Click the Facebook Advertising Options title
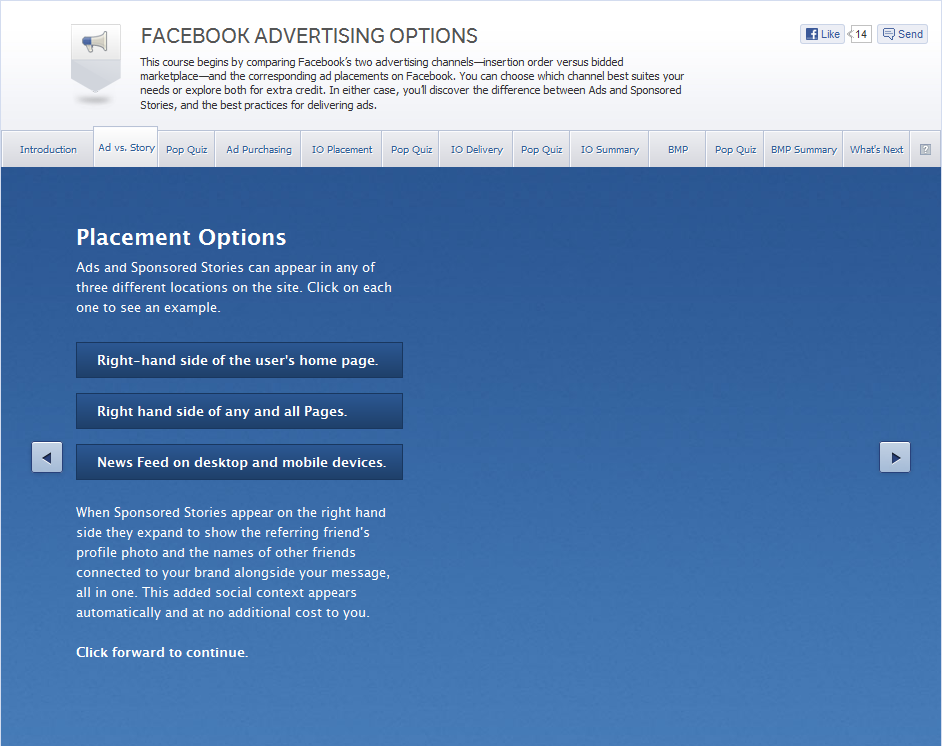 309,36
